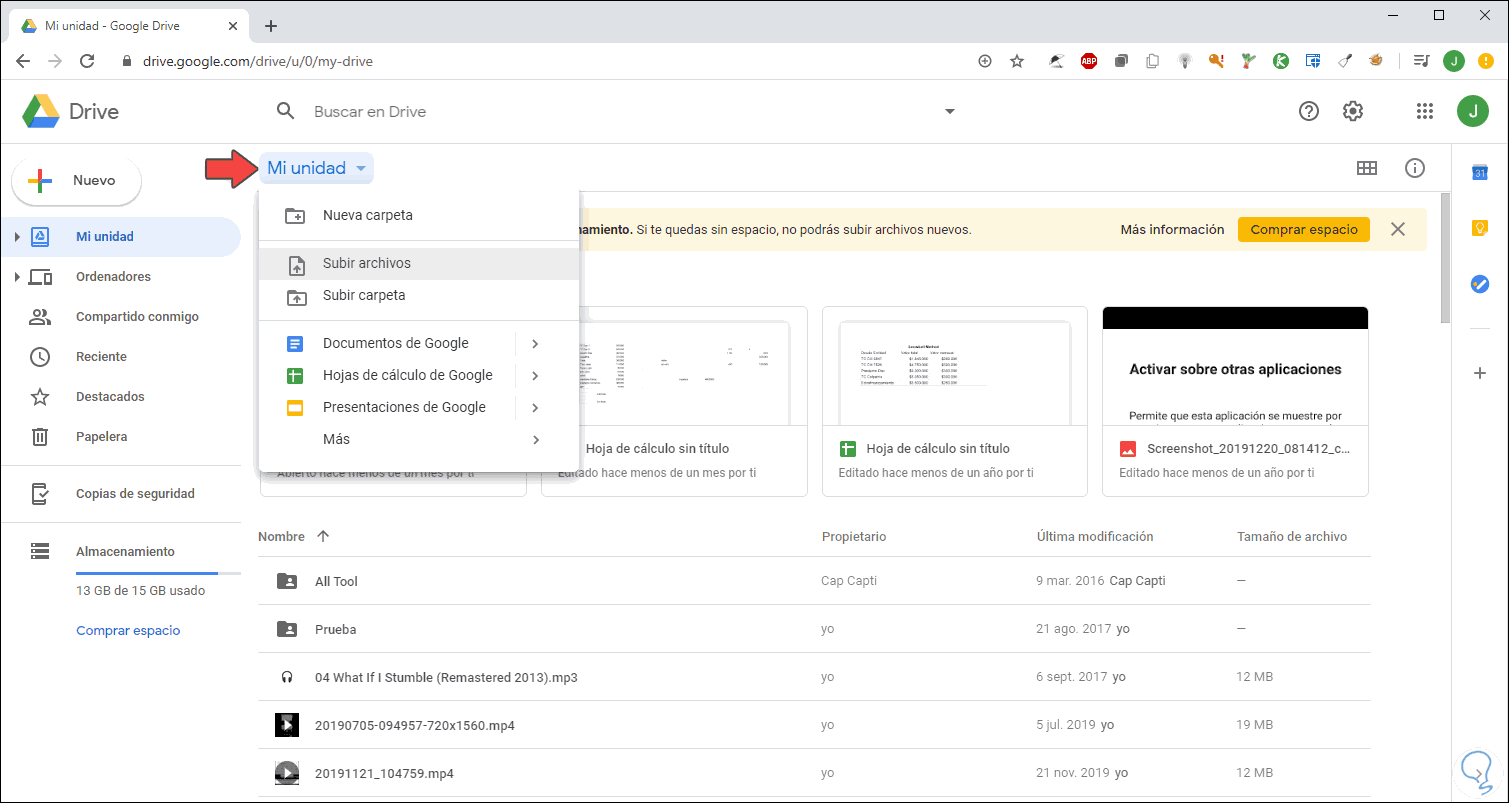Viewport: 1509px width, 803px height.
Task: Click the Nuevo button
Action: tap(77, 181)
